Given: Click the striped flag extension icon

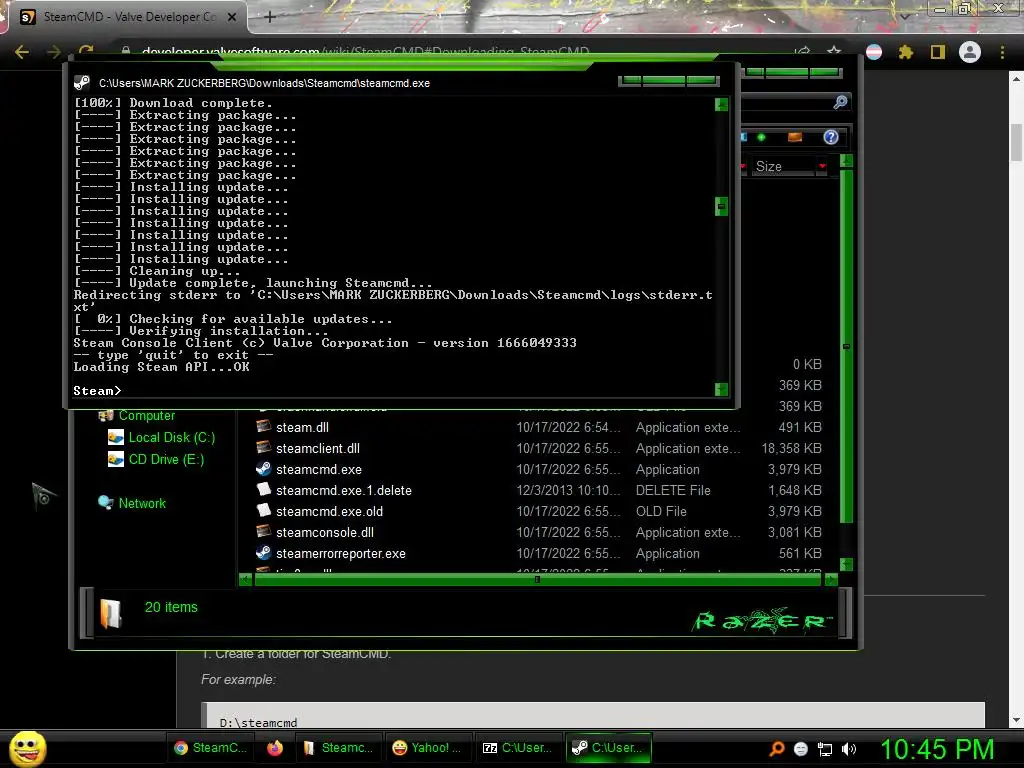Looking at the screenshot, I should [874, 52].
